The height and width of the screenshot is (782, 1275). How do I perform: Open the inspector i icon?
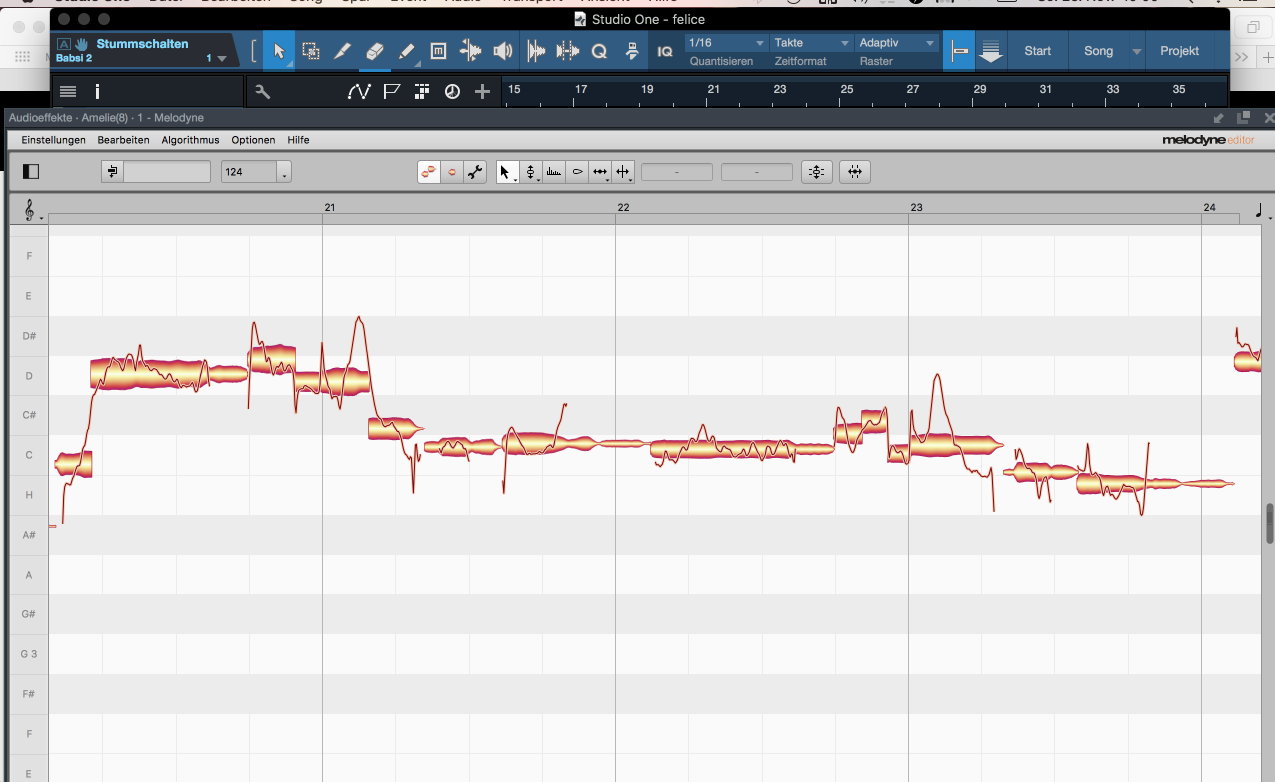pyautogui.click(x=97, y=92)
